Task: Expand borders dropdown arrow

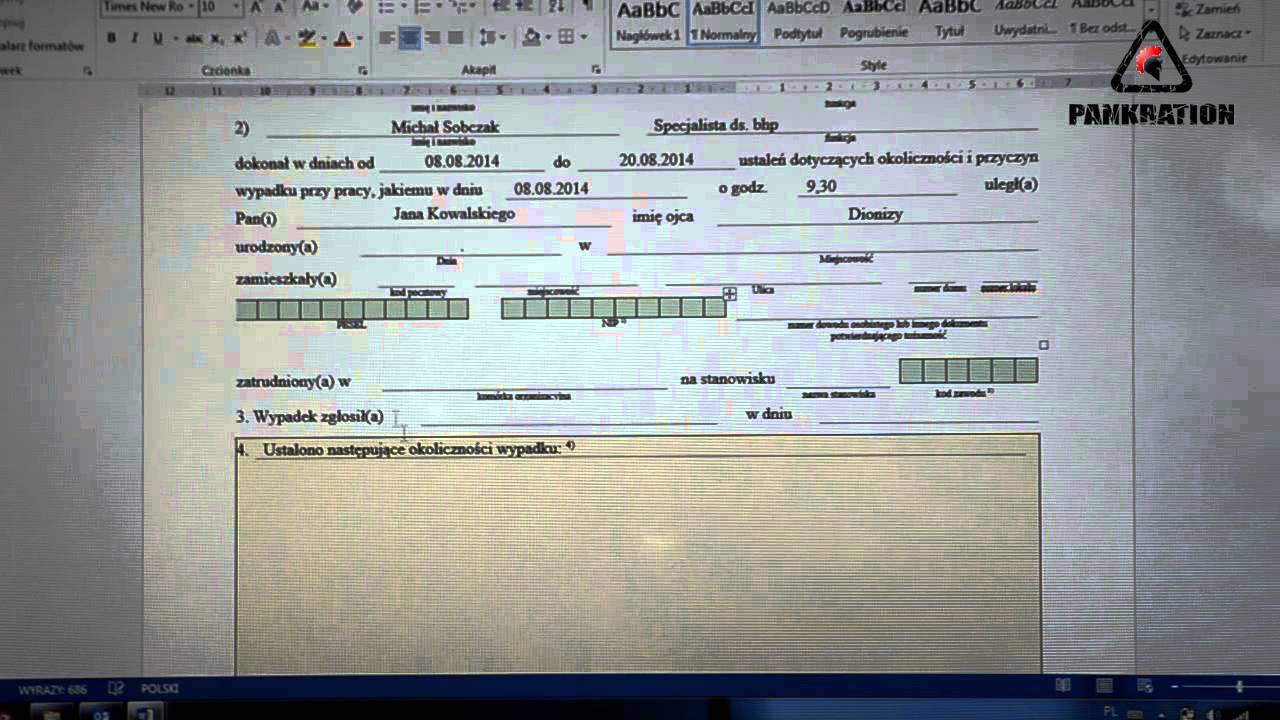Action: (583, 38)
